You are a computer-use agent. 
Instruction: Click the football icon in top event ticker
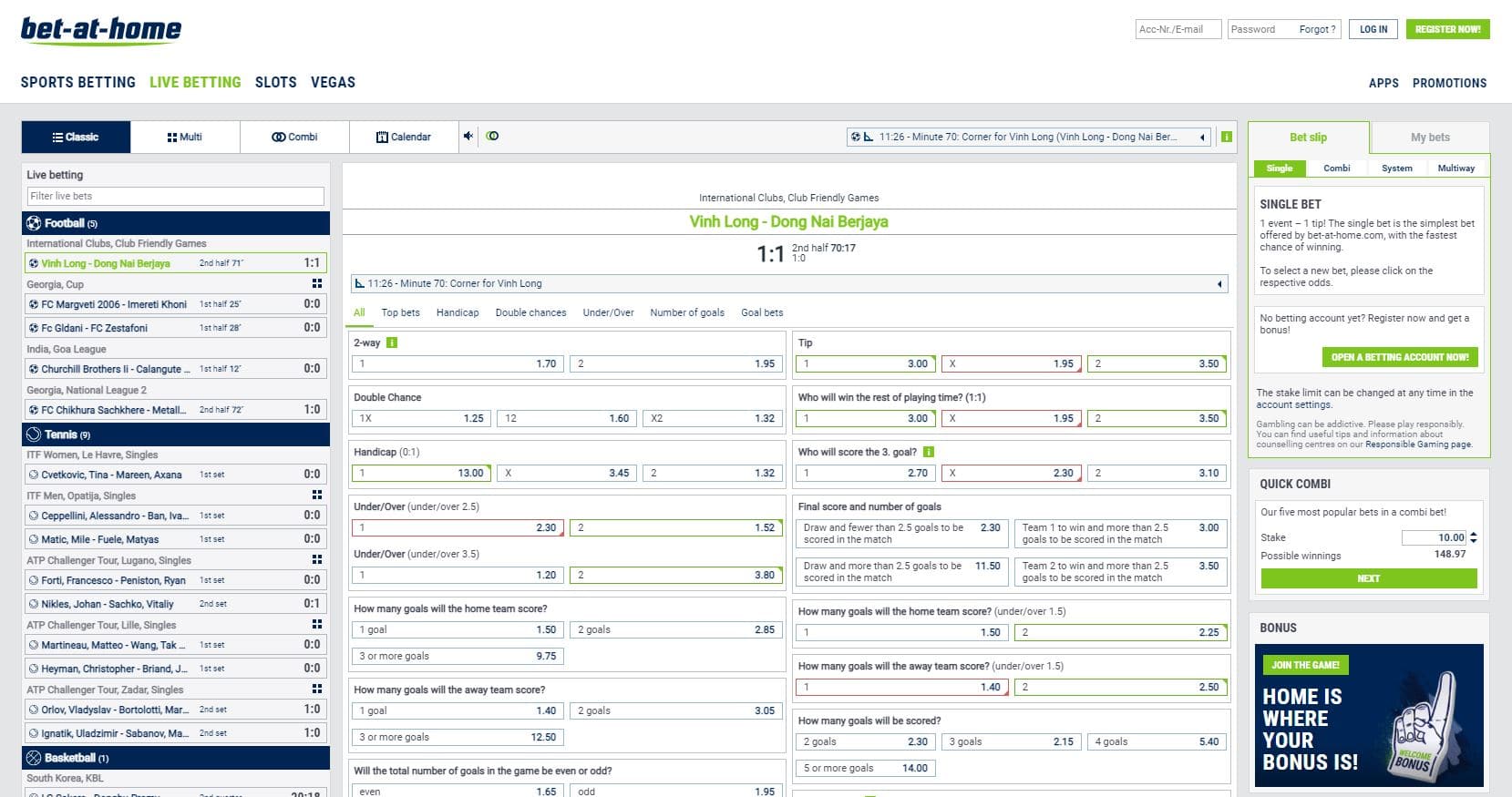coord(855,137)
